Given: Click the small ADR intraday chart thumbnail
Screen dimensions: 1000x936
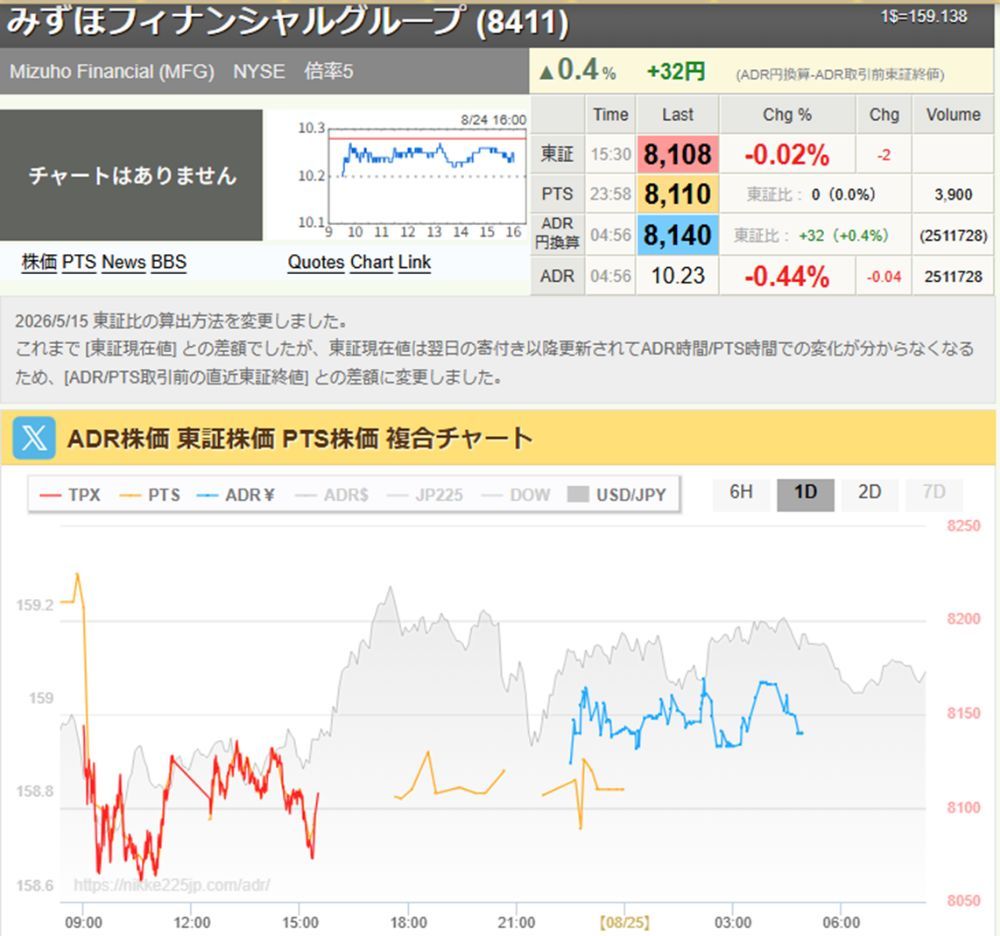Looking at the screenshot, I should click(x=411, y=177).
